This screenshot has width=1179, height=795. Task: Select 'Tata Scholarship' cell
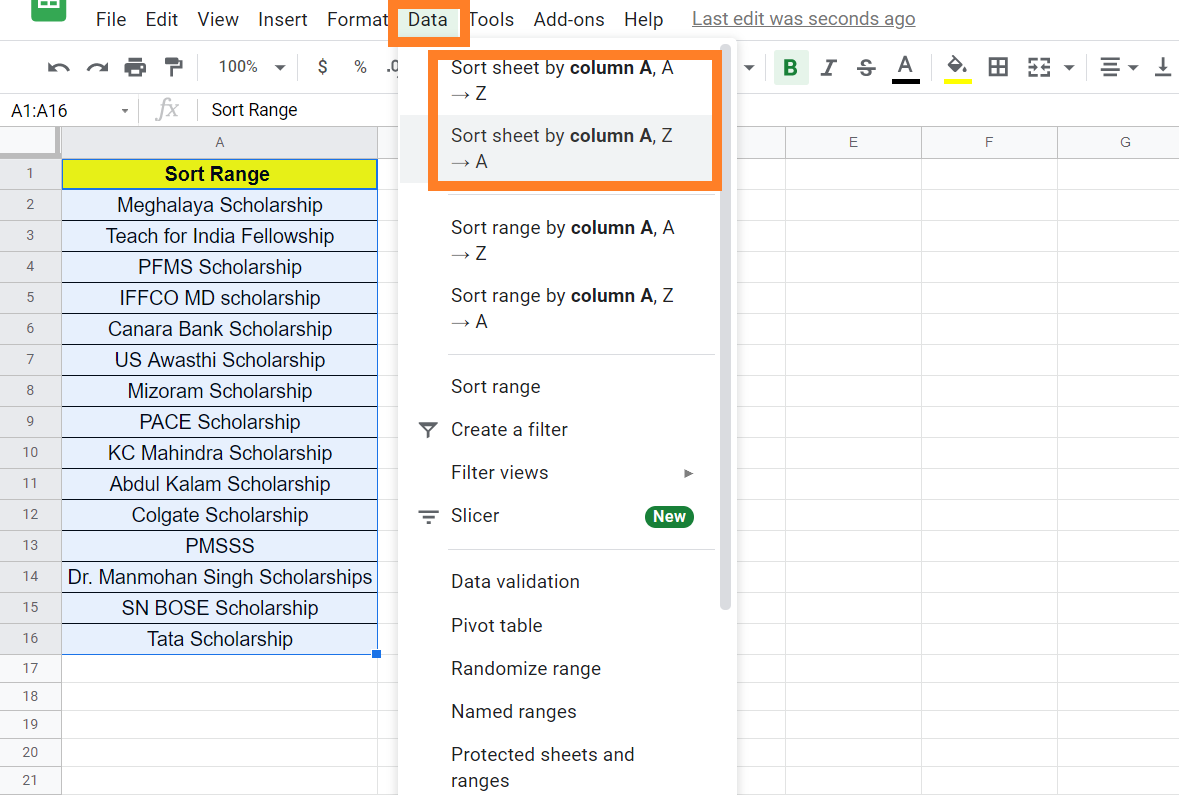220,639
